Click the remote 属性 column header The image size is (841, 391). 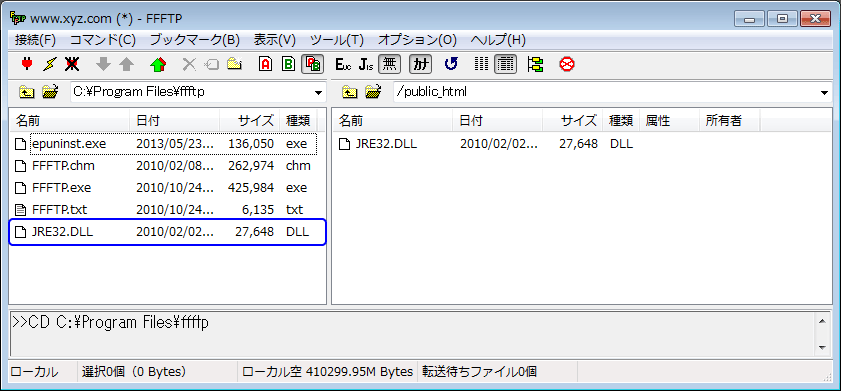[669, 121]
